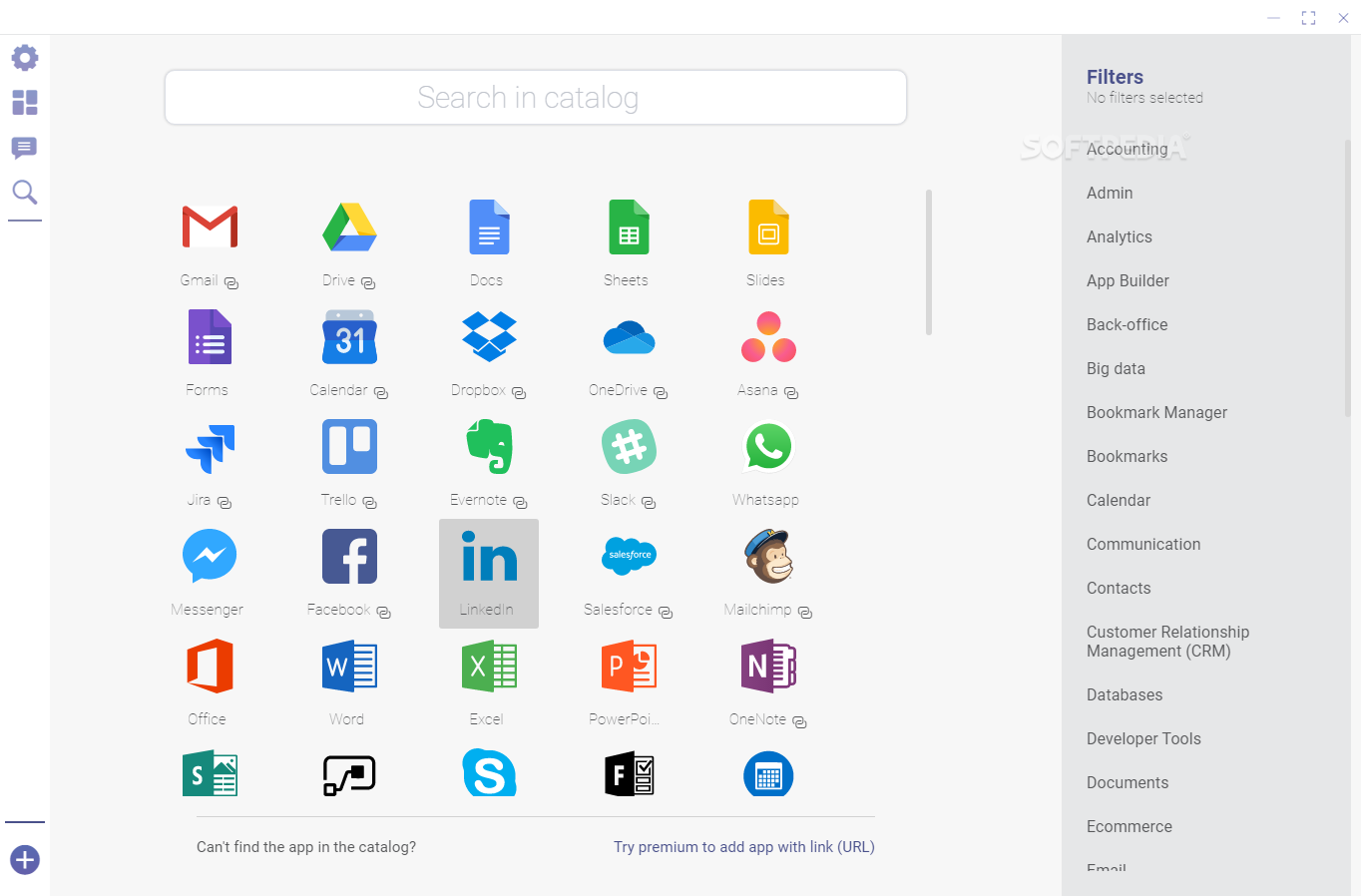Viewport: 1361px width, 896px height.
Task: Add the Gmail app
Action: coord(210,227)
